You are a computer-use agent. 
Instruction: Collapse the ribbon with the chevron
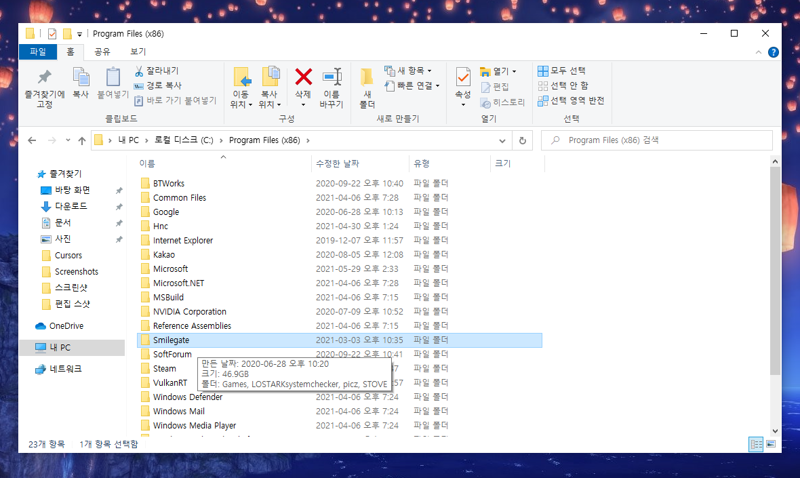759,53
